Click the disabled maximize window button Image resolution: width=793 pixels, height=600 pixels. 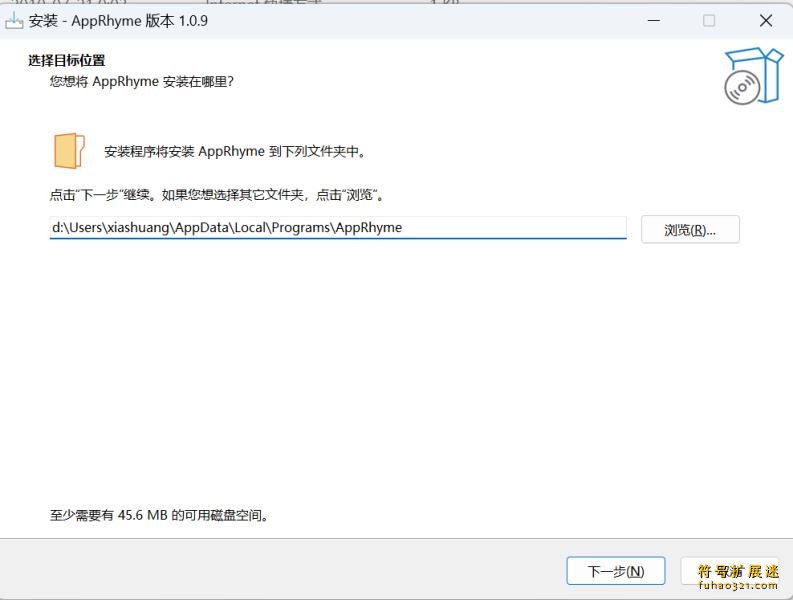[709, 21]
